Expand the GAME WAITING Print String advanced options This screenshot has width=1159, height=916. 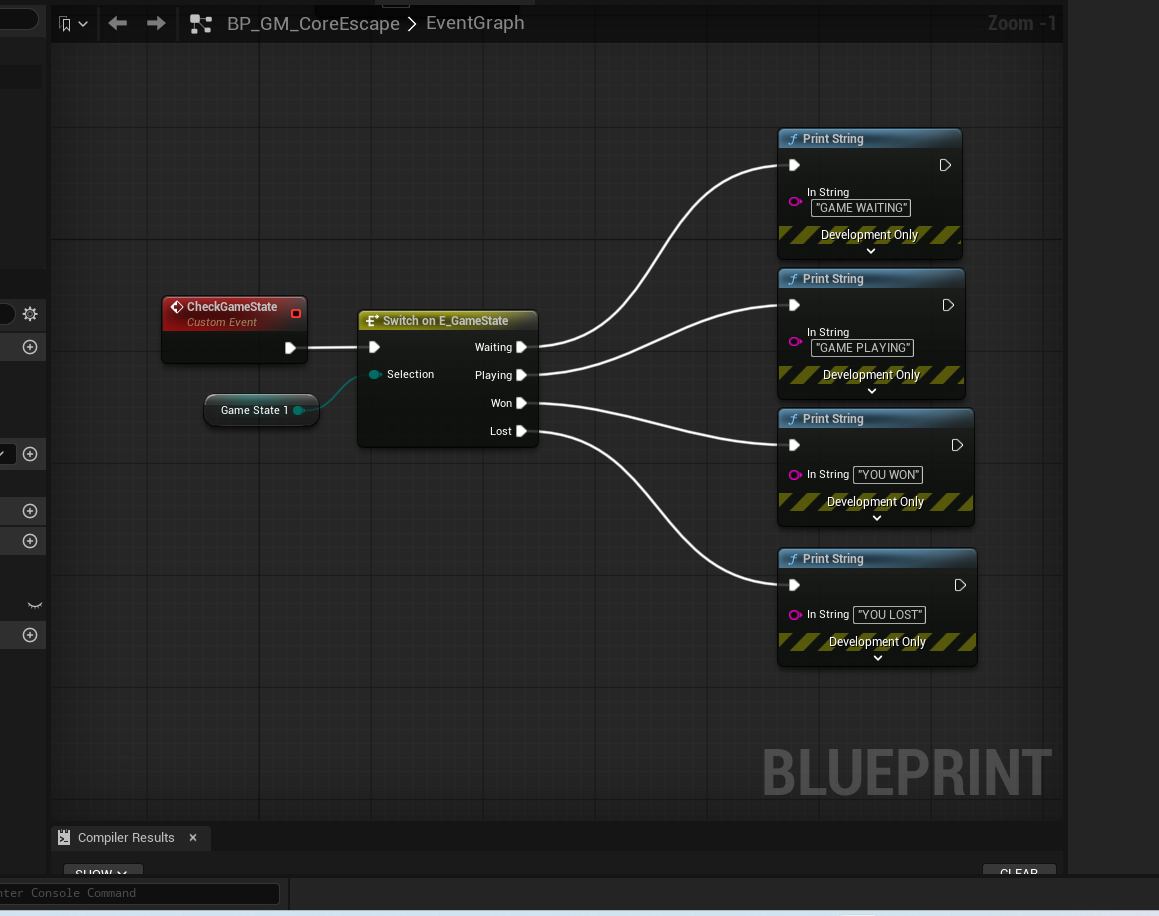click(x=871, y=251)
